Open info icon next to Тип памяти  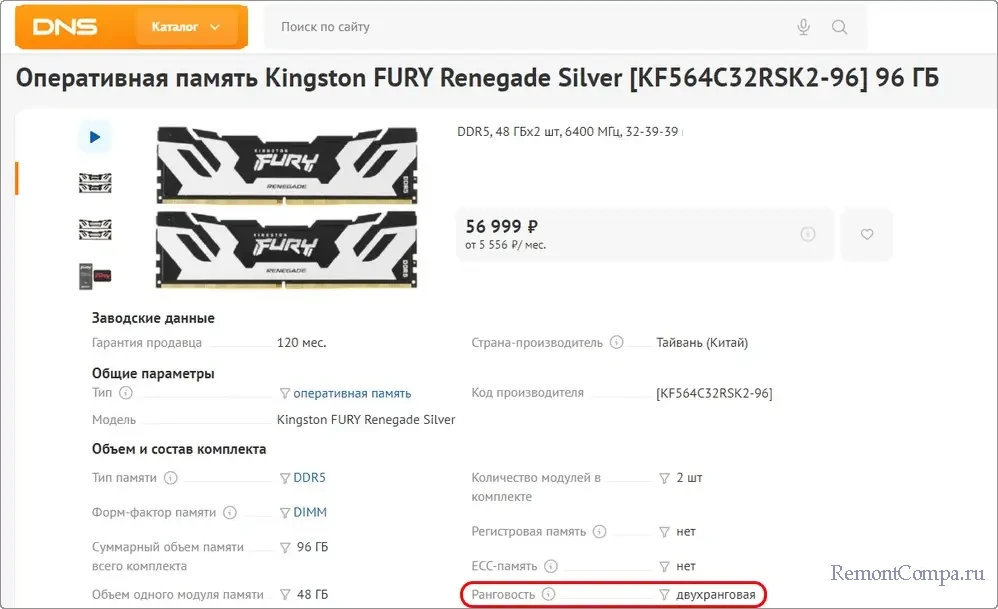pos(171,478)
